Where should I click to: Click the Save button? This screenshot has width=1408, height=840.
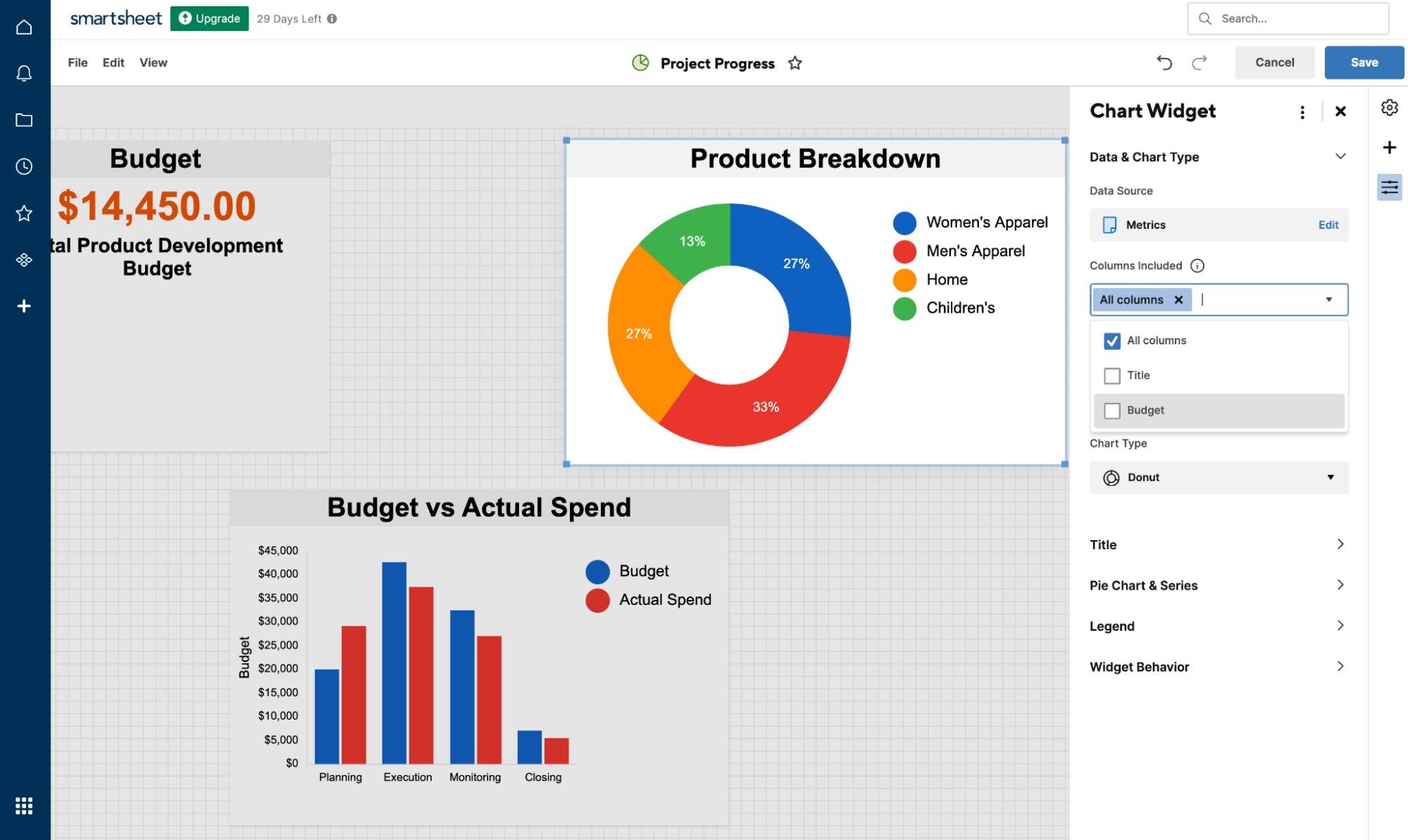click(x=1364, y=63)
